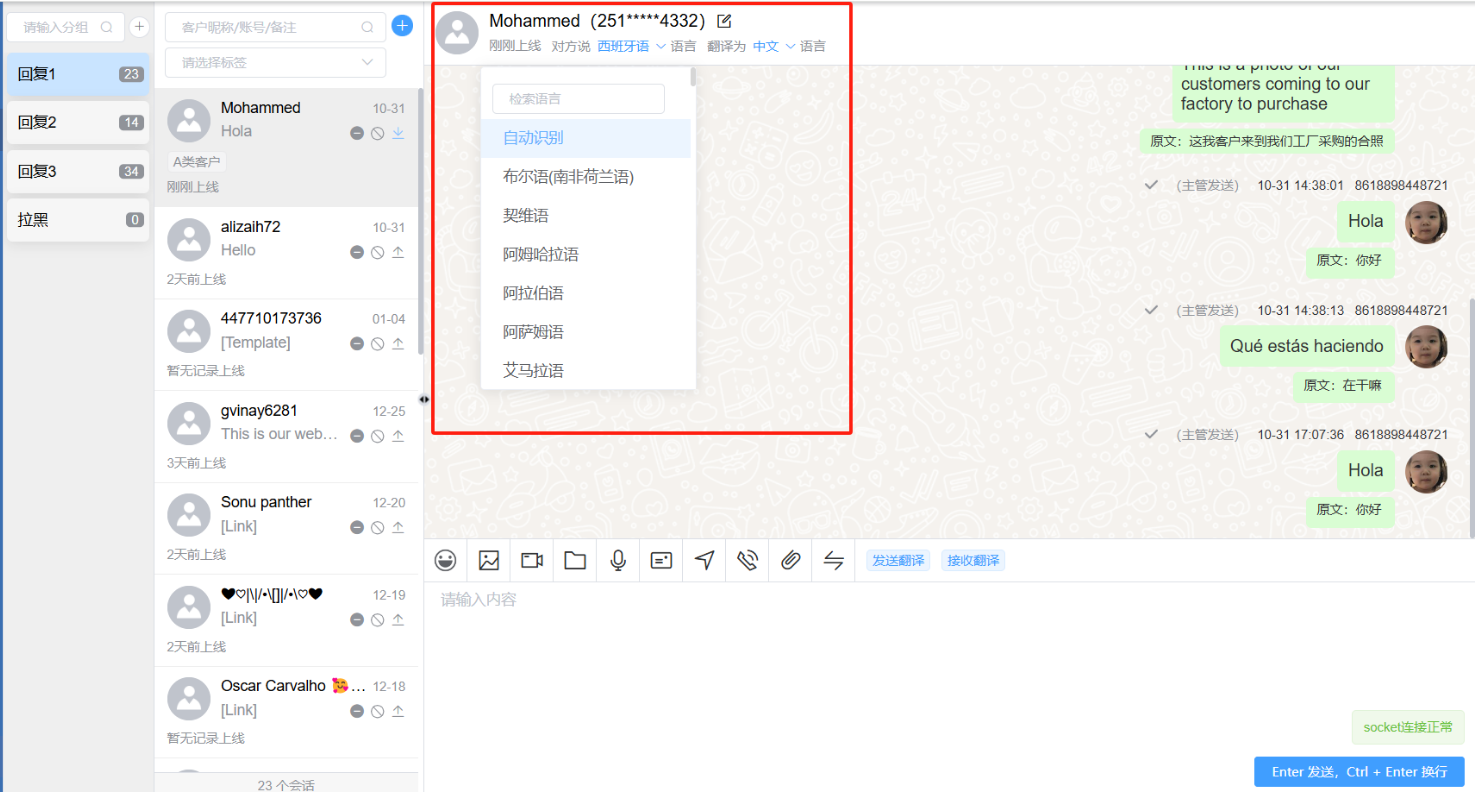Click the search magnifier in customer search box
The image size is (1475, 792).
(x=368, y=28)
